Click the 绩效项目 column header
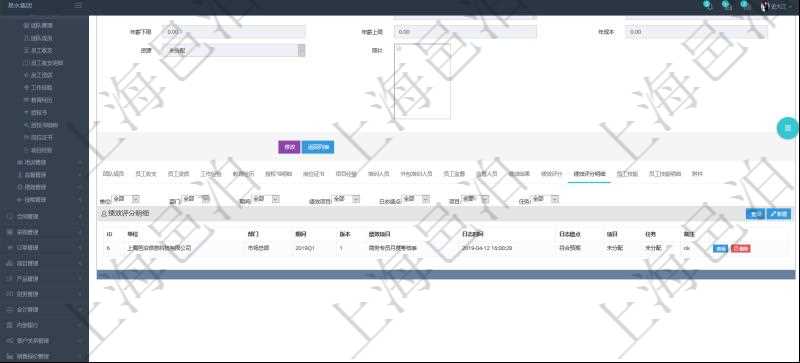This screenshot has width=800, height=363. pyautogui.click(x=380, y=234)
